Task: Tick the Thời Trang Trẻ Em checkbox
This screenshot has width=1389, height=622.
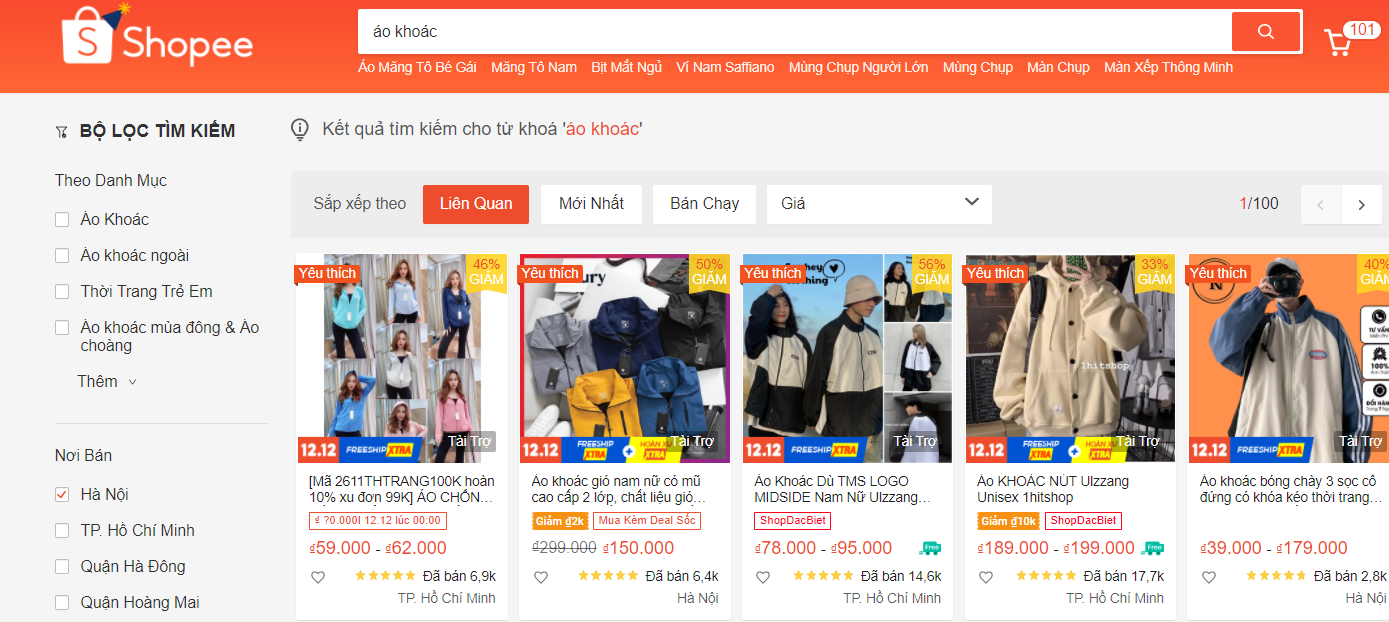Action: (x=62, y=292)
